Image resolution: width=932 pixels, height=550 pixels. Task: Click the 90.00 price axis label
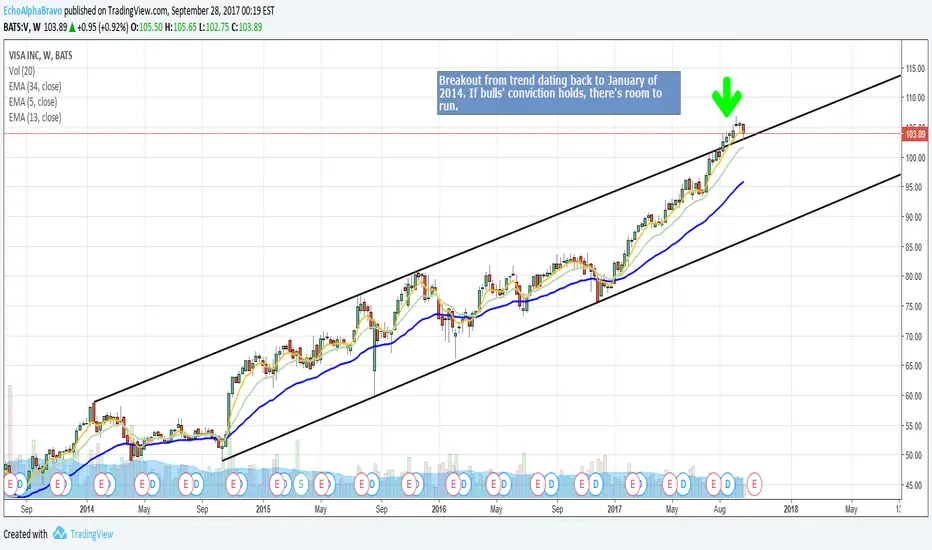click(x=915, y=217)
